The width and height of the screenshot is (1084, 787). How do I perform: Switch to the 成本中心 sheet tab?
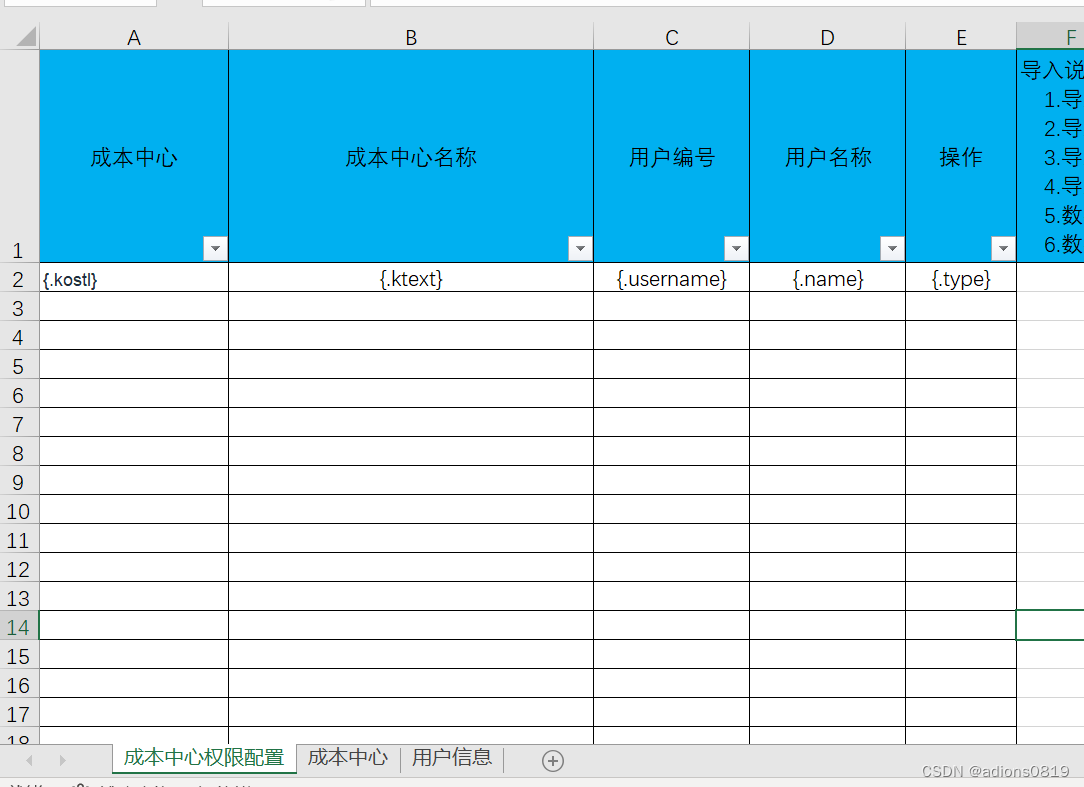(x=347, y=759)
